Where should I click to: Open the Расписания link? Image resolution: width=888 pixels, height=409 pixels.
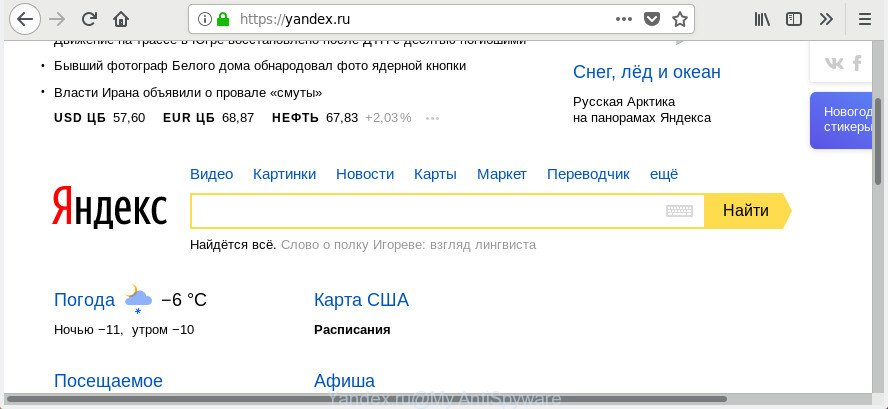point(352,330)
